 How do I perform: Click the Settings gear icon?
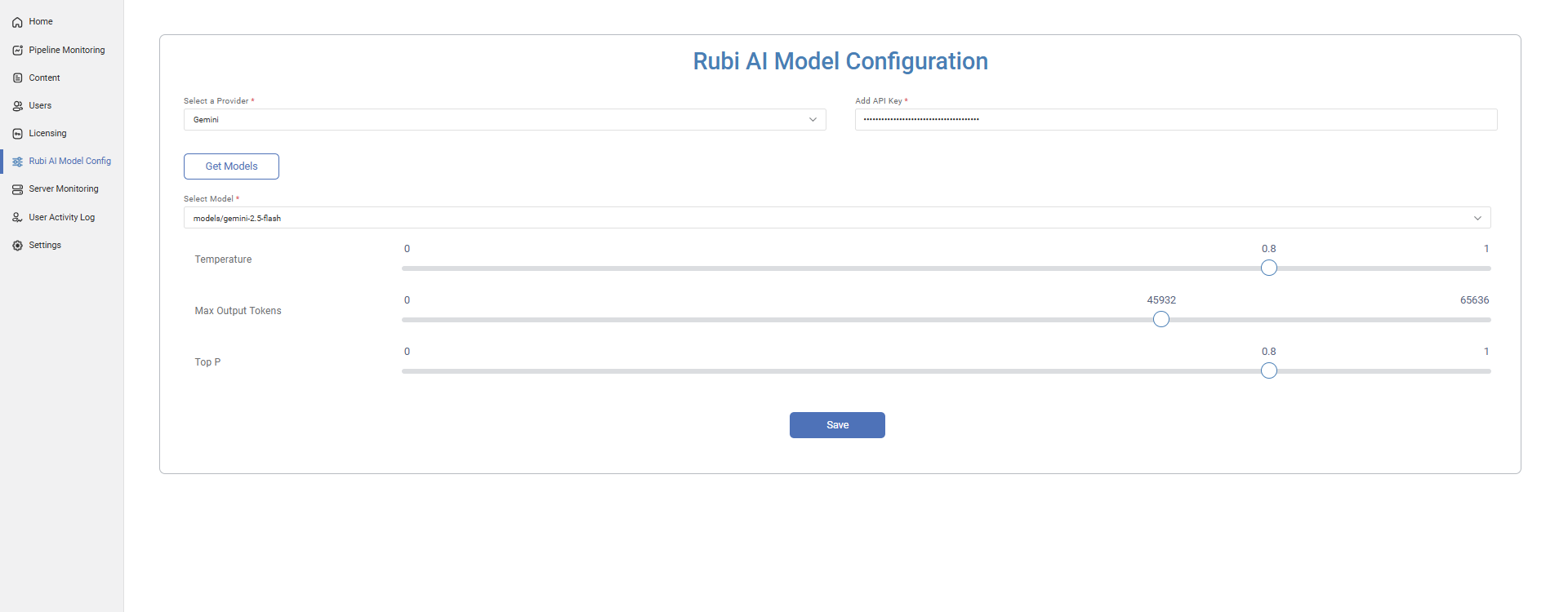pyautogui.click(x=17, y=246)
